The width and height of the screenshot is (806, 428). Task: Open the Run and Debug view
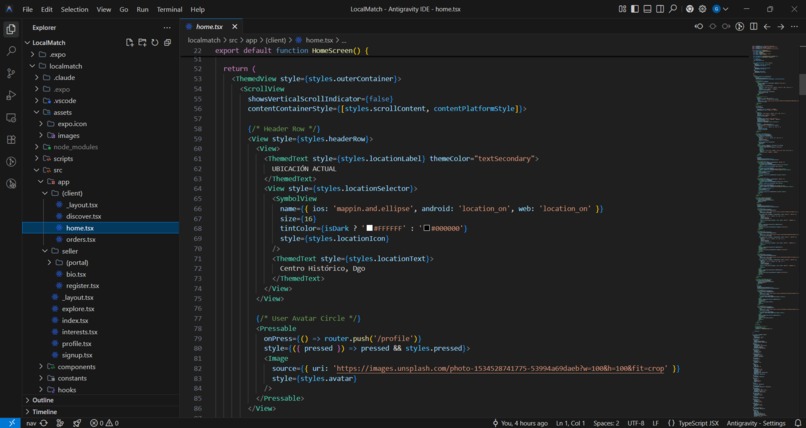tap(10, 96)
